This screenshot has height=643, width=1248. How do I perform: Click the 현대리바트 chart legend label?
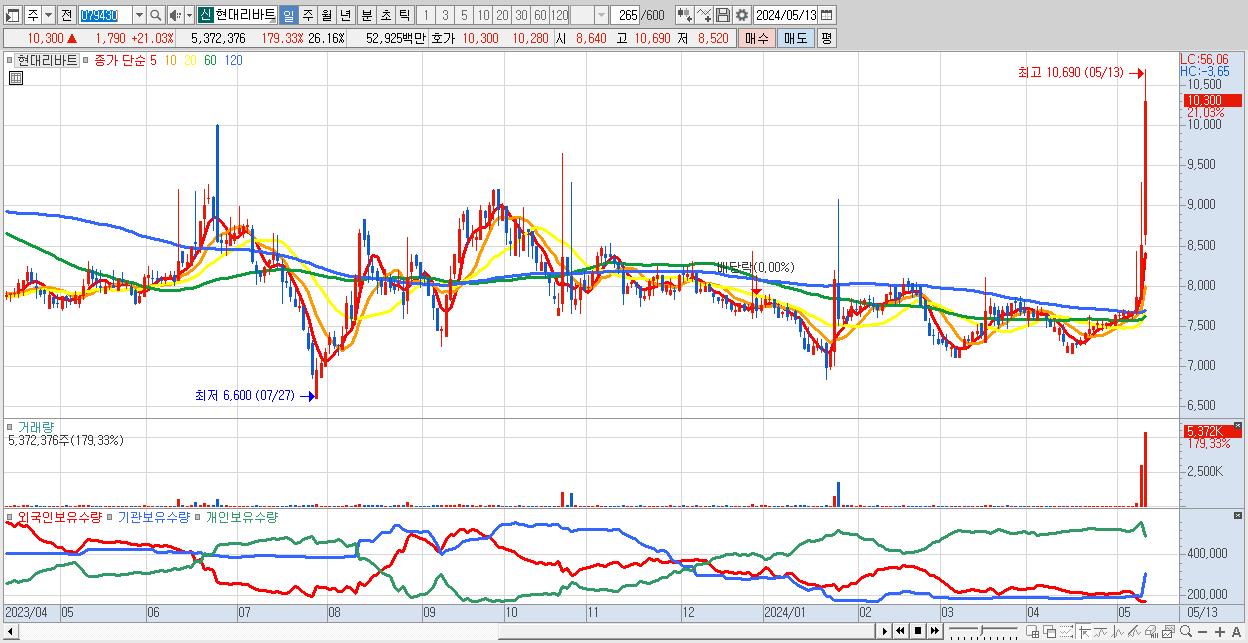47,60
